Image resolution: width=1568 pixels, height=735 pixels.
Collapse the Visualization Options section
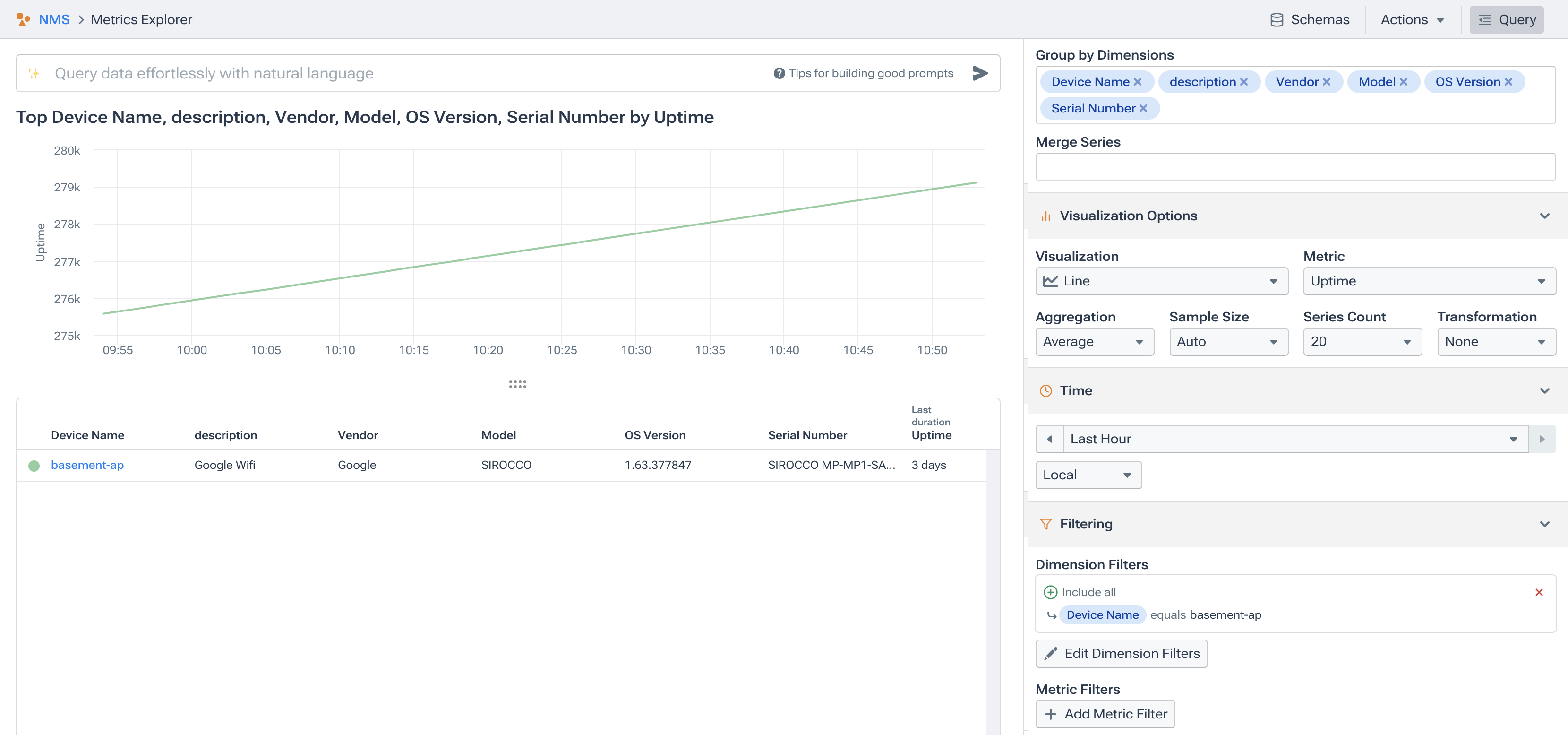[x=1543, y=216]
